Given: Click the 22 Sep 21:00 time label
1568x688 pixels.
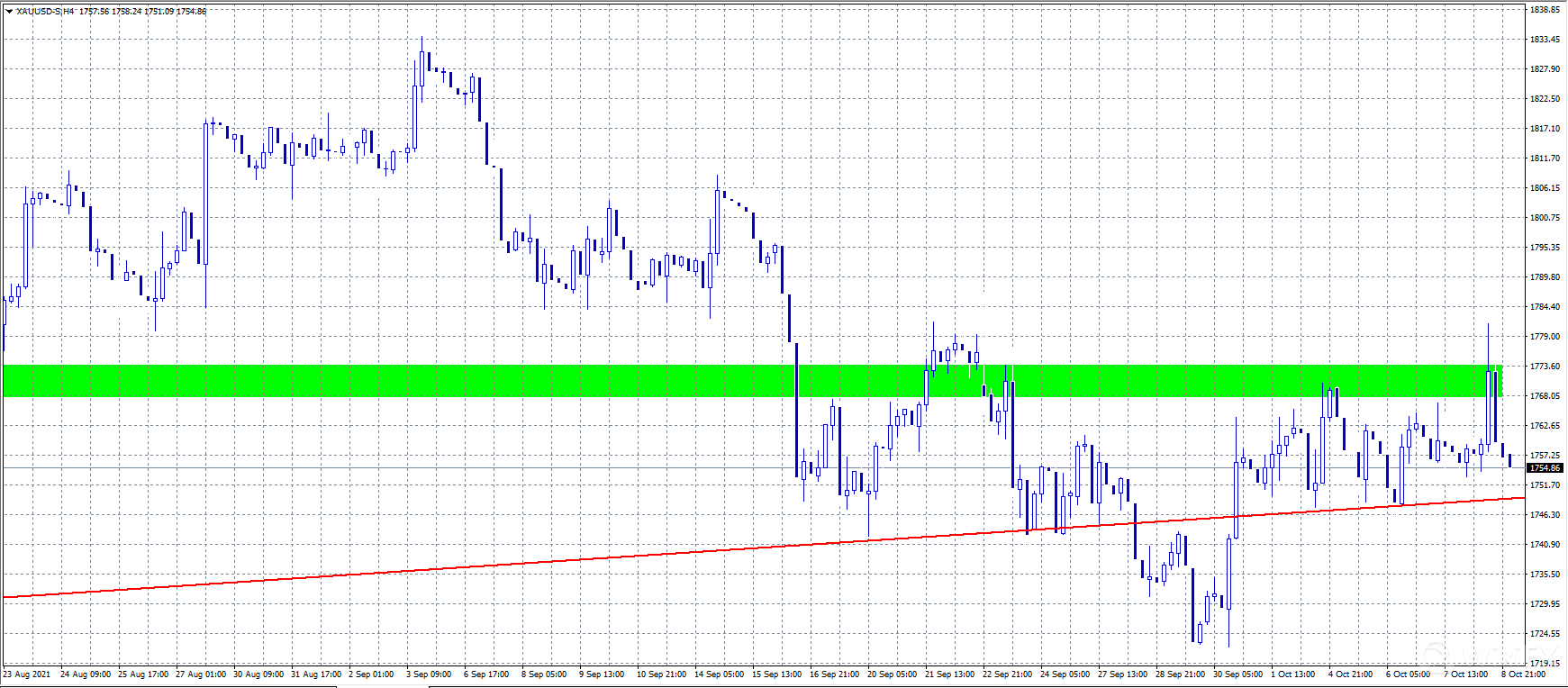Looking at the screenshot, I should [1007, 674].
